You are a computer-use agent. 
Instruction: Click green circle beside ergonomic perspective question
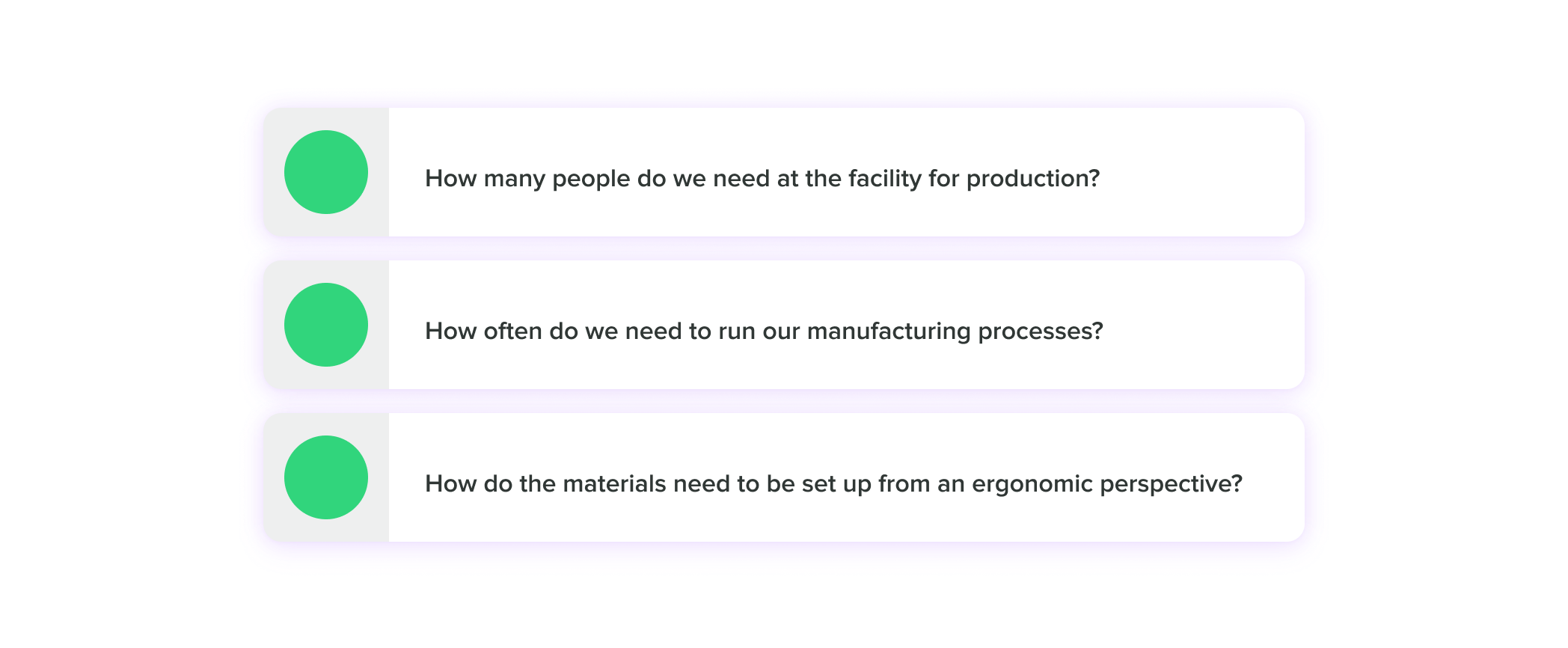point(326,477)
